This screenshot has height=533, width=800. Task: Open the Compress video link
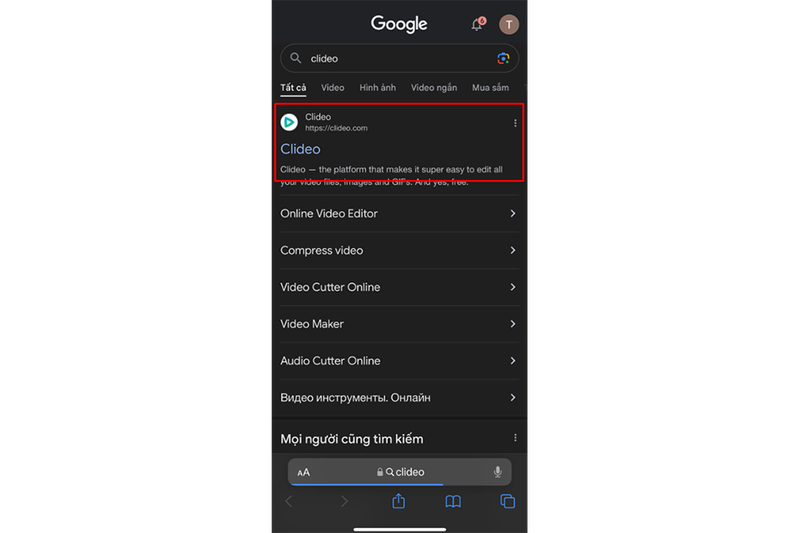point(321,250)
